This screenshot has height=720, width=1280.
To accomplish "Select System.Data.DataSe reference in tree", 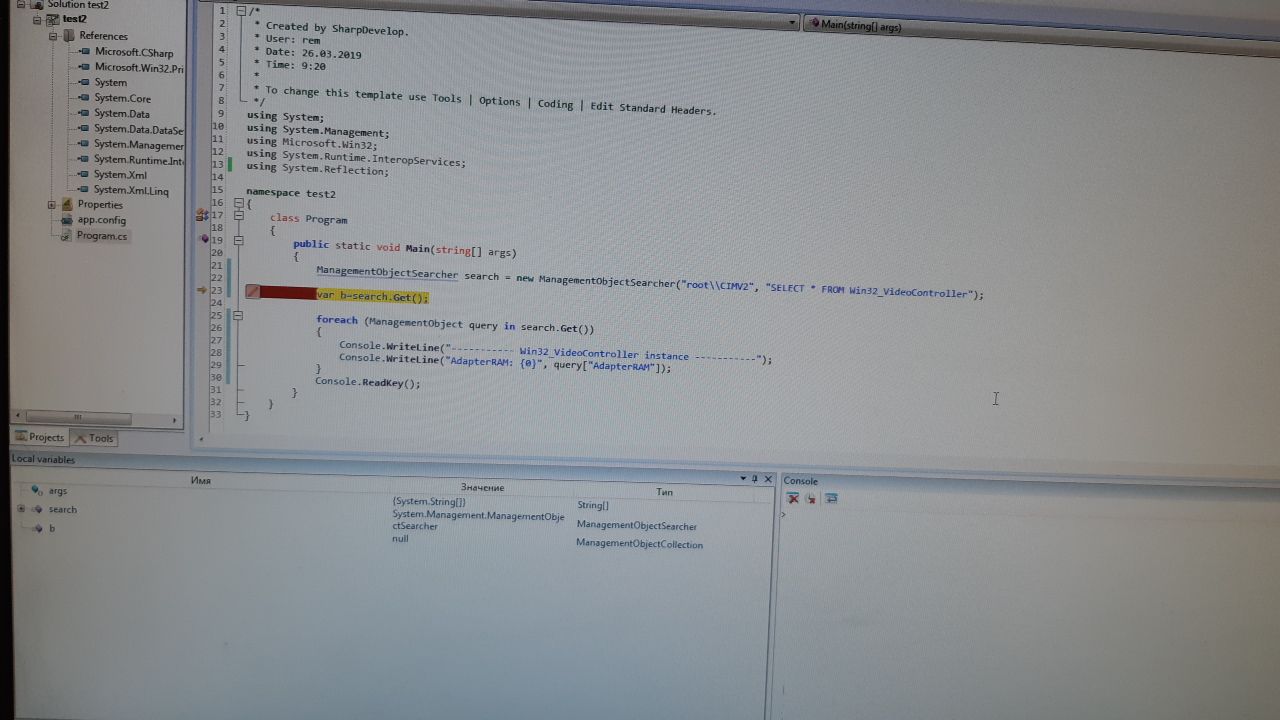I will tap(139, 130).
